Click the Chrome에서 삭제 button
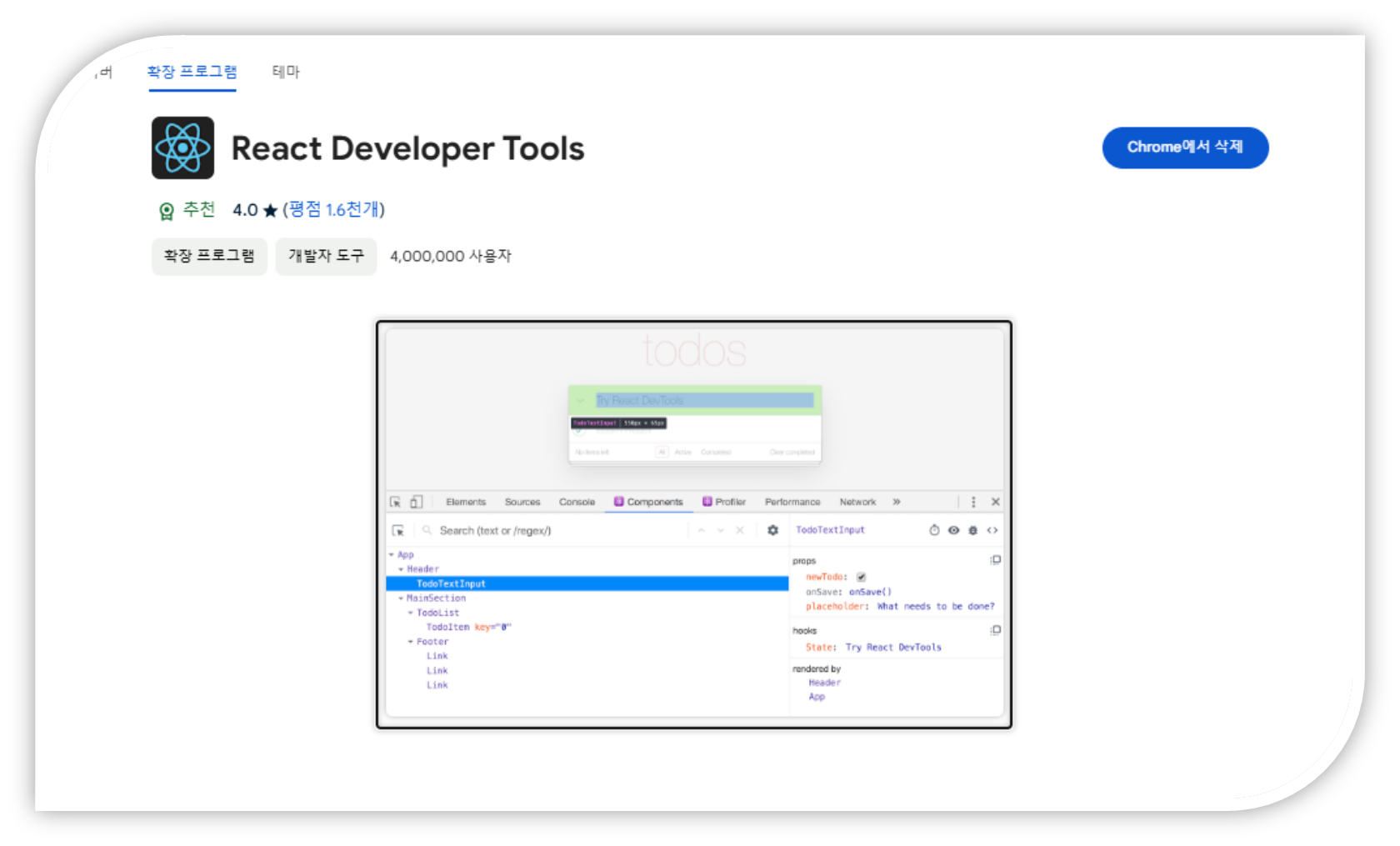The height and width of the screenshot is (846, 1400). coord(1185,148)
